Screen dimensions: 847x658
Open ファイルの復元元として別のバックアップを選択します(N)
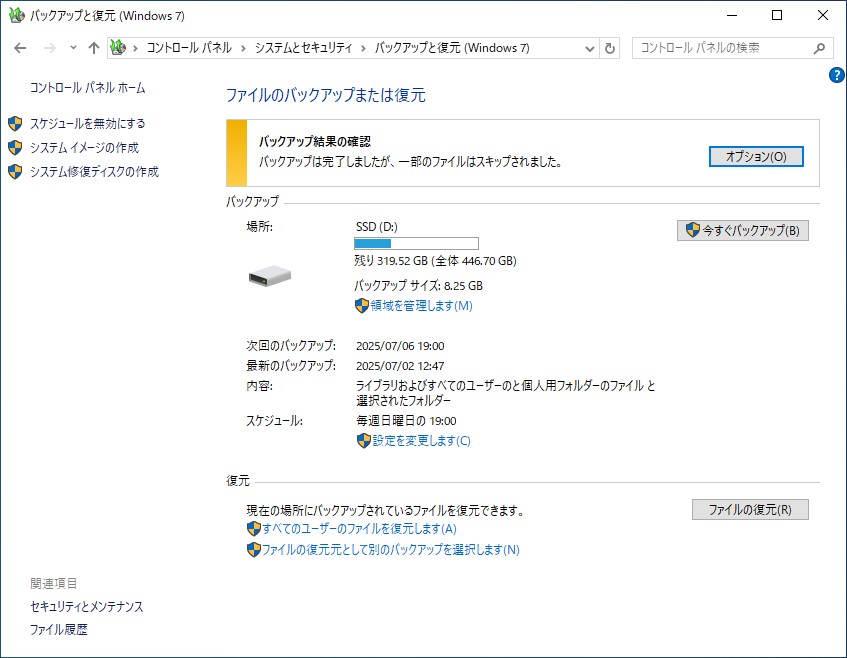pyautogui.click(x=391, y=550)
